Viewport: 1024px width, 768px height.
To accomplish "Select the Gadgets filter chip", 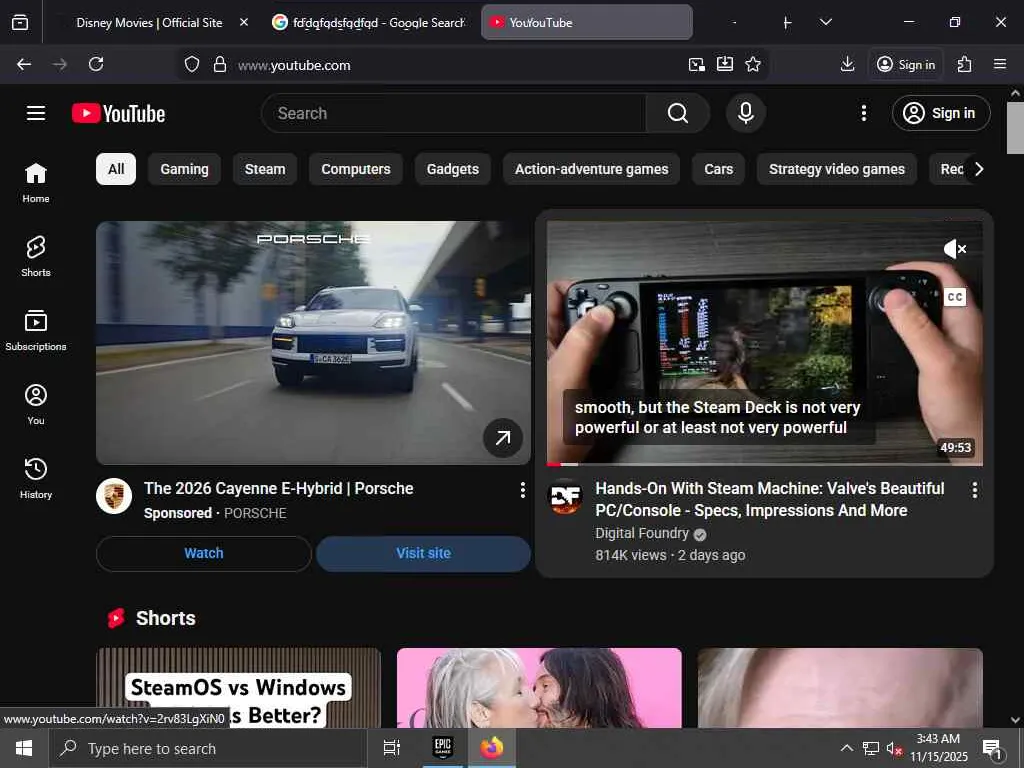I will (x=453, y=169).
